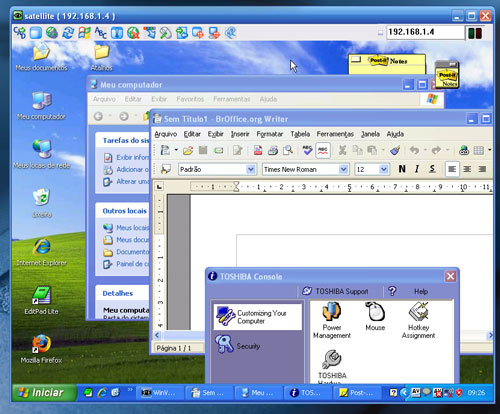The width and height of the screenshot is (500, 414).
Task: Open the Undo history dropdown arrow
Action: (x=425, y=150)
